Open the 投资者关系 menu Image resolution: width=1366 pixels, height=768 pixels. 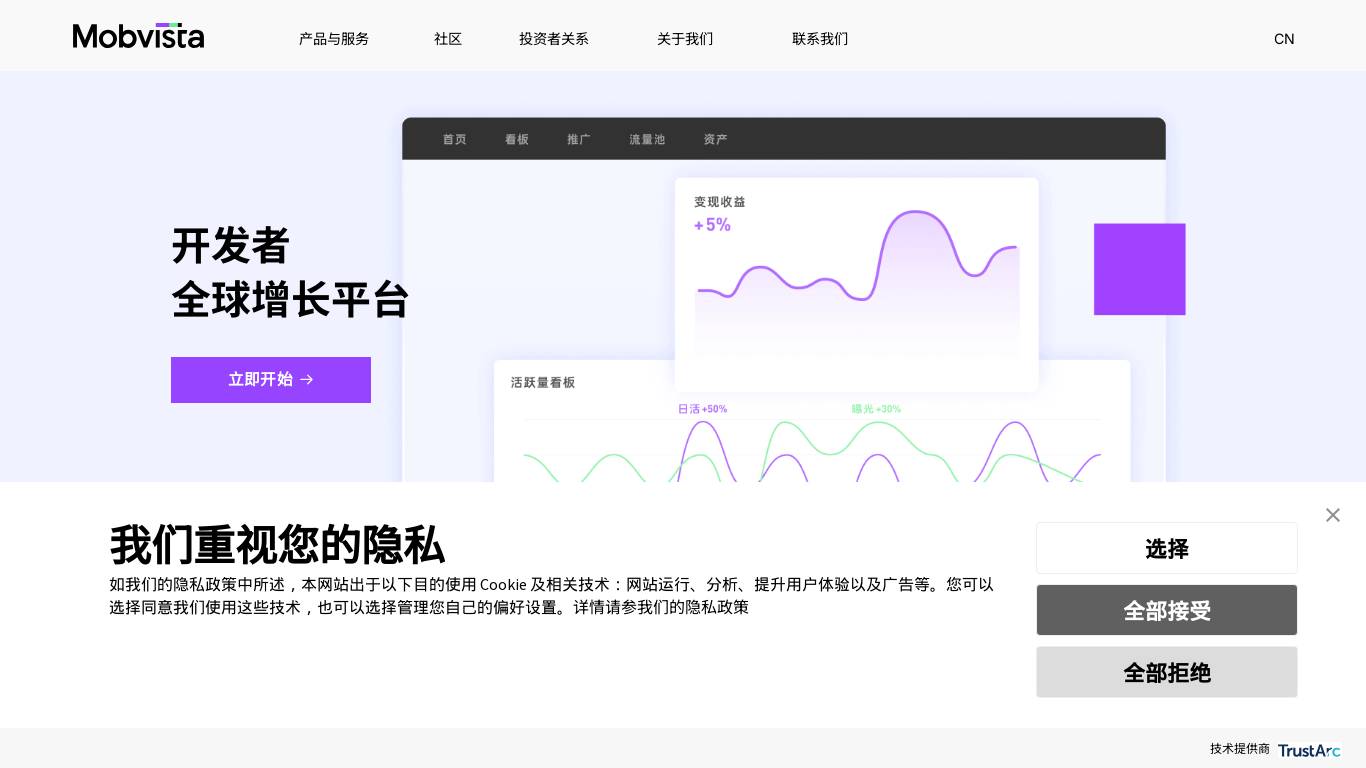pos(554,39)
